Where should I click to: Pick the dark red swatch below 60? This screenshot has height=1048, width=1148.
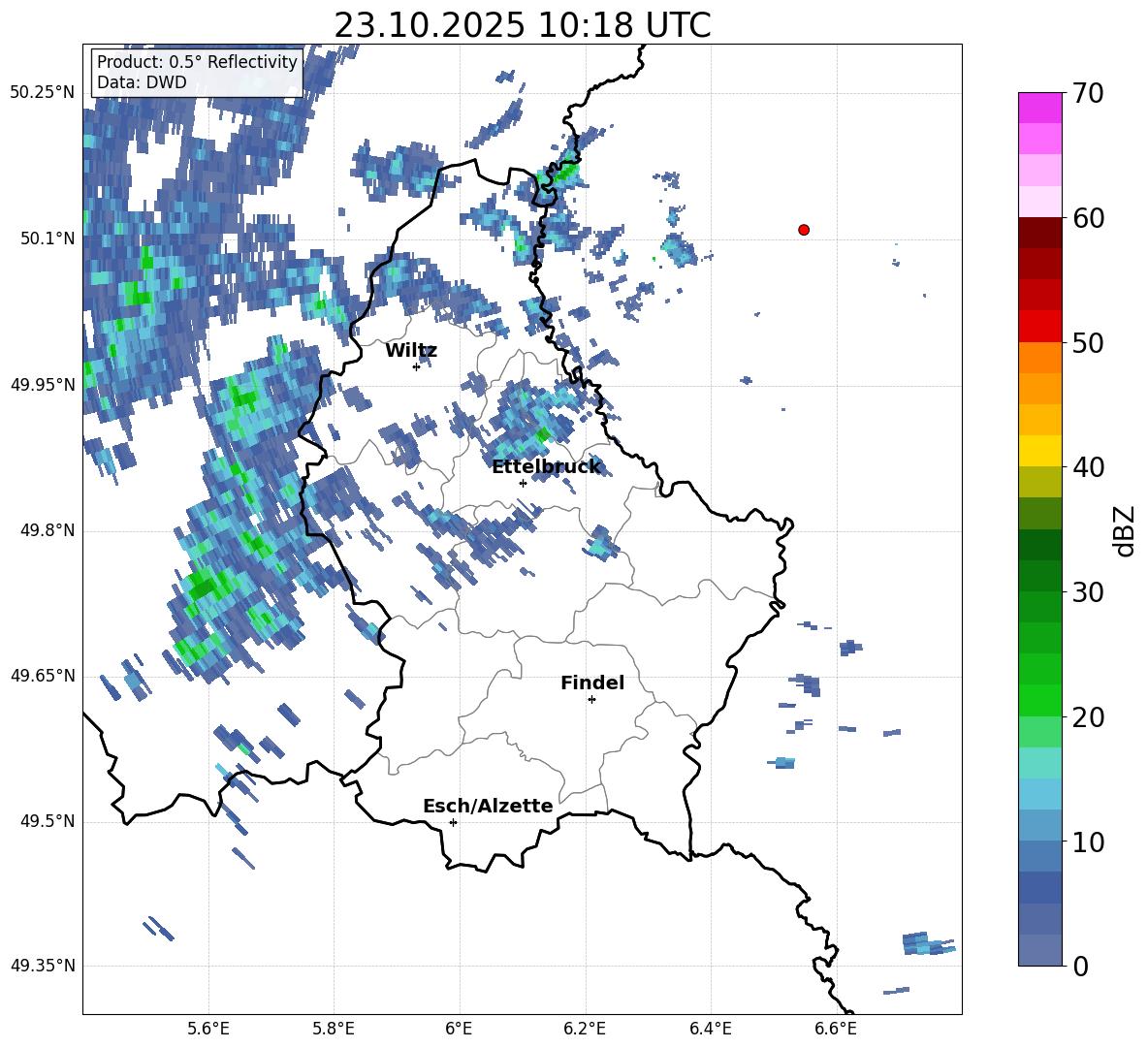pyautogui.click(x=1039, y=233)
